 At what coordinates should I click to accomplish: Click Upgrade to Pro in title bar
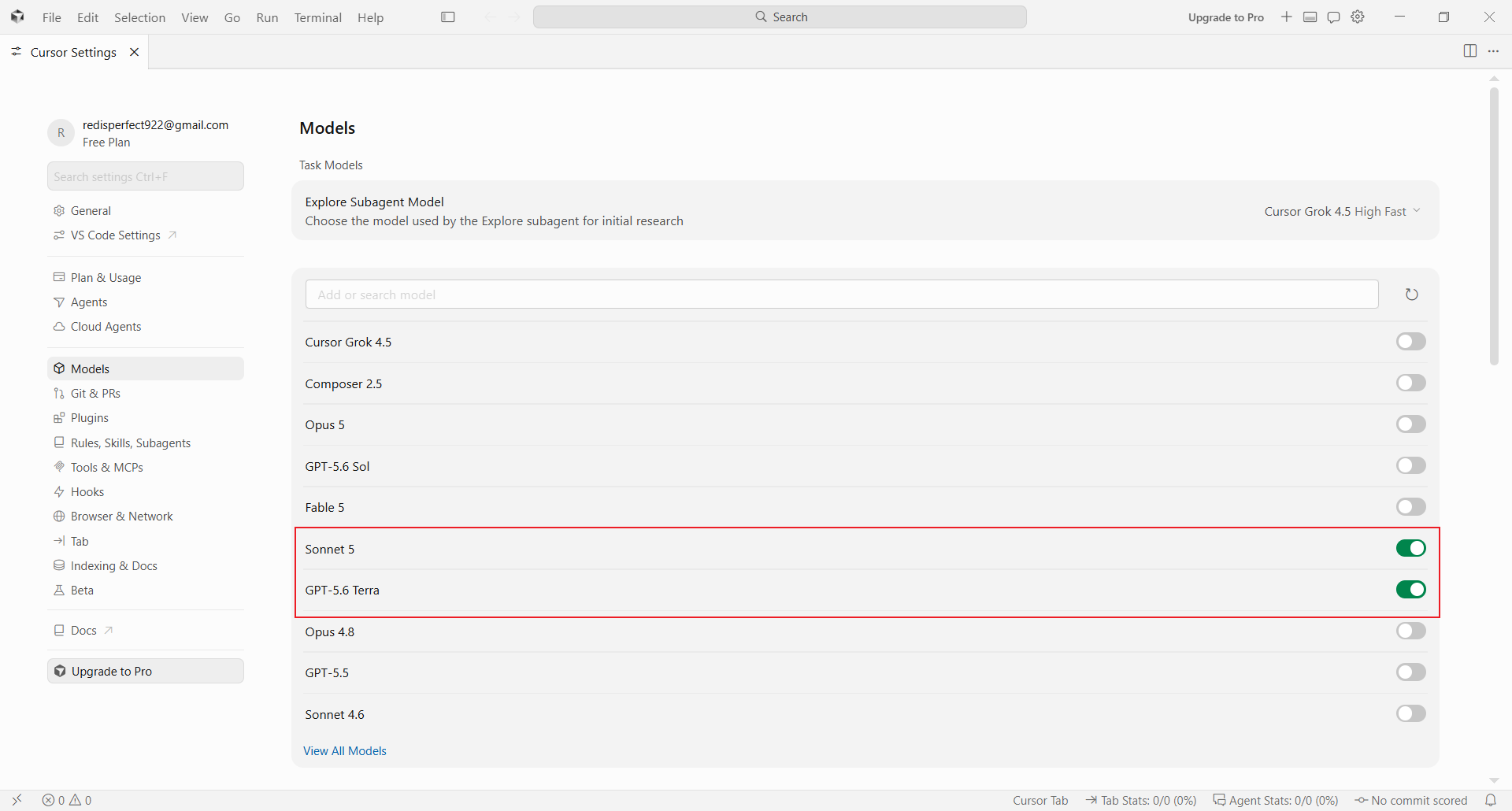coord(1226,17)
